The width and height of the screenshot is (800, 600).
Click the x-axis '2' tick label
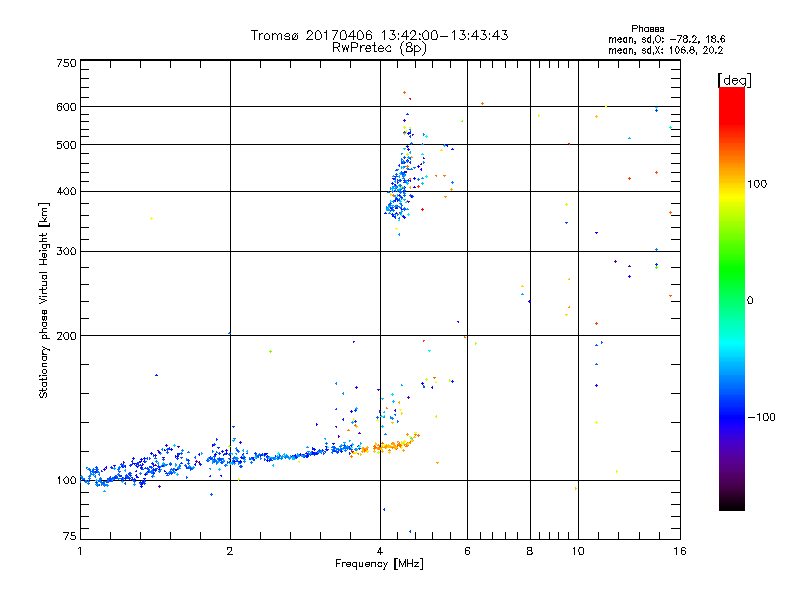pos(230,551)
